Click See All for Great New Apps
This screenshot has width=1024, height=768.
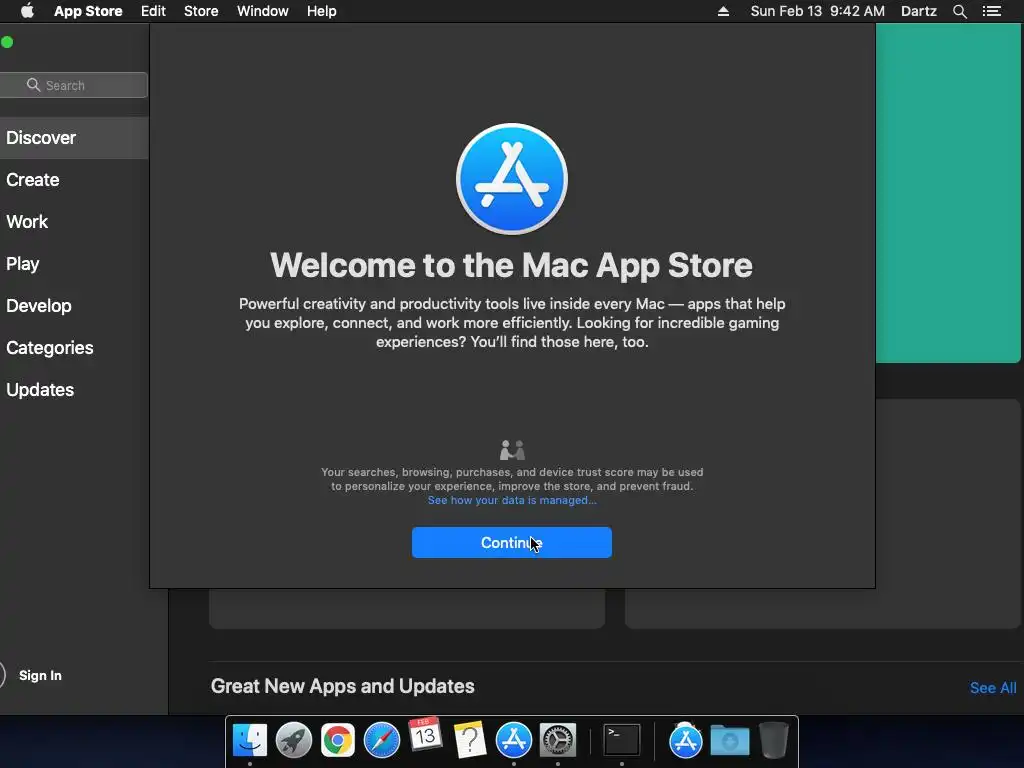[x=993, y=688]
